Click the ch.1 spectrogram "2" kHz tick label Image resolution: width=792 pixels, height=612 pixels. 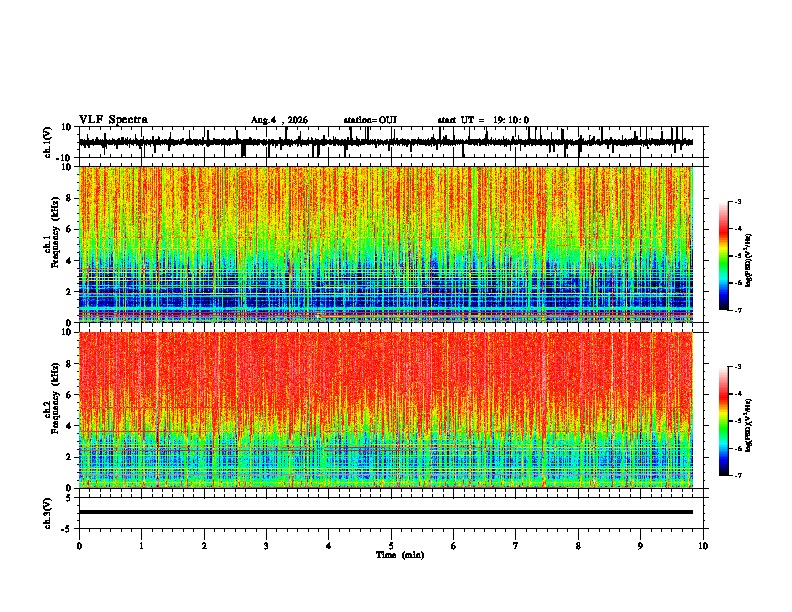(x=69, y=291)
